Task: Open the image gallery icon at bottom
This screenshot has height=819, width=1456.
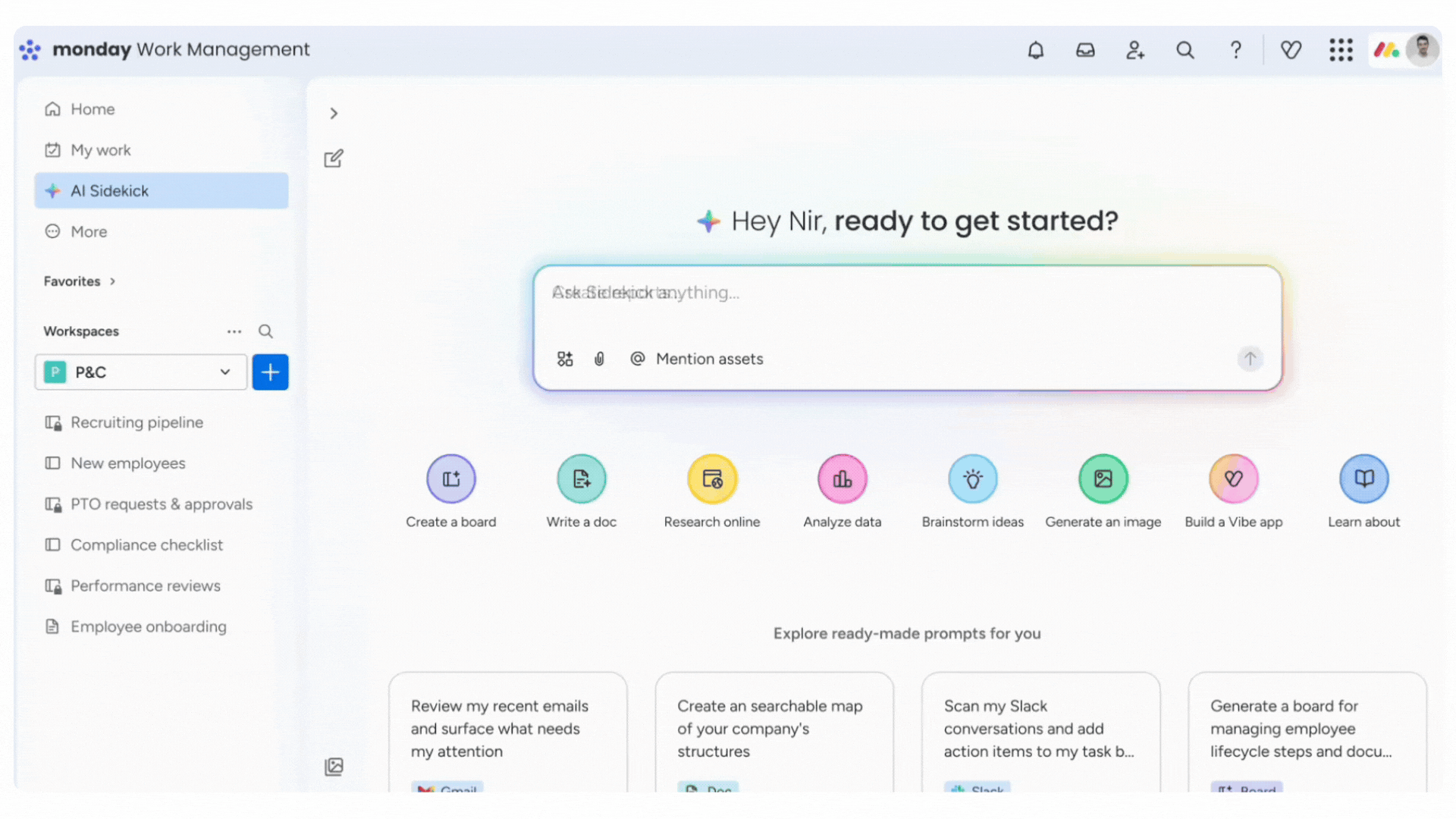Action: [x=334, y=767]
